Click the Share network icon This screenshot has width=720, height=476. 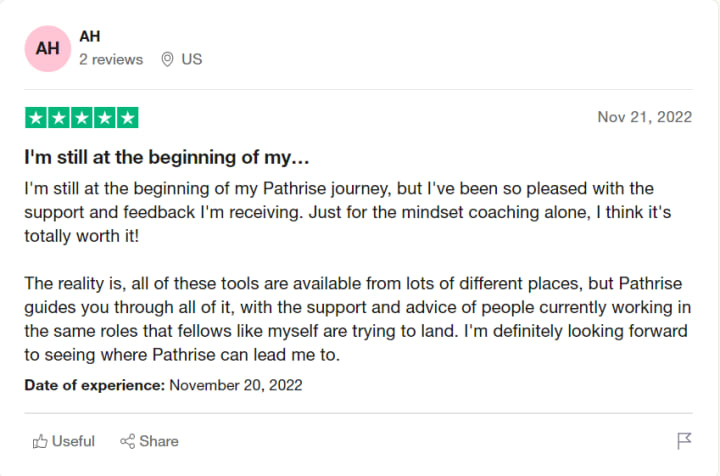(127, 441)
